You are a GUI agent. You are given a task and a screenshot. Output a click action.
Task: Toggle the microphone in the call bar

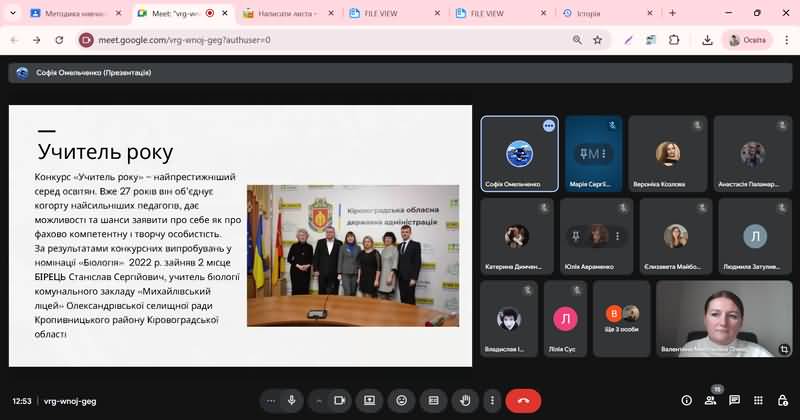point(292,400)
